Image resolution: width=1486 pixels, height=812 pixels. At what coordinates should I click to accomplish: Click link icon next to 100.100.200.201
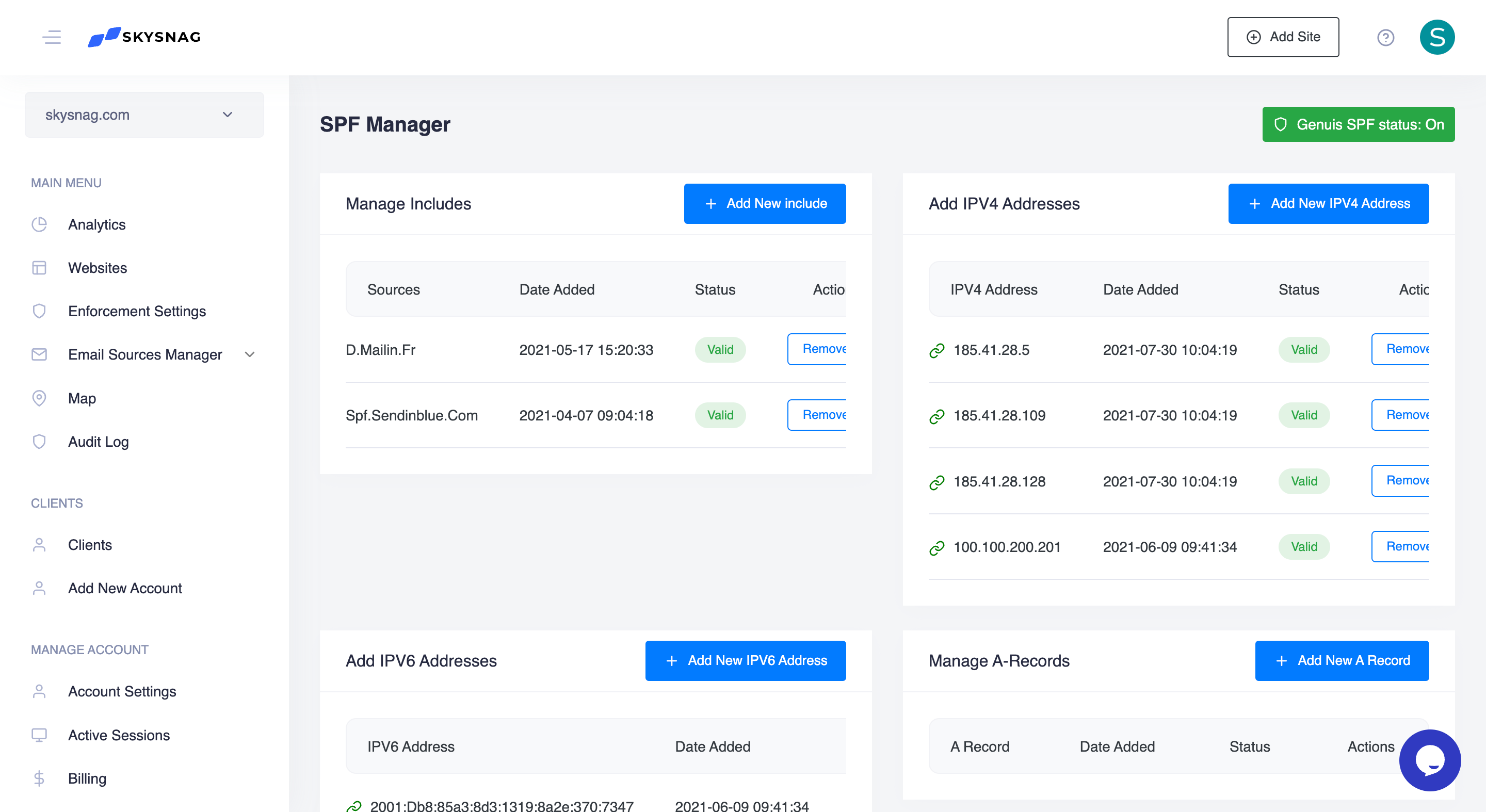pyautogui.click(x=937, y=547)
